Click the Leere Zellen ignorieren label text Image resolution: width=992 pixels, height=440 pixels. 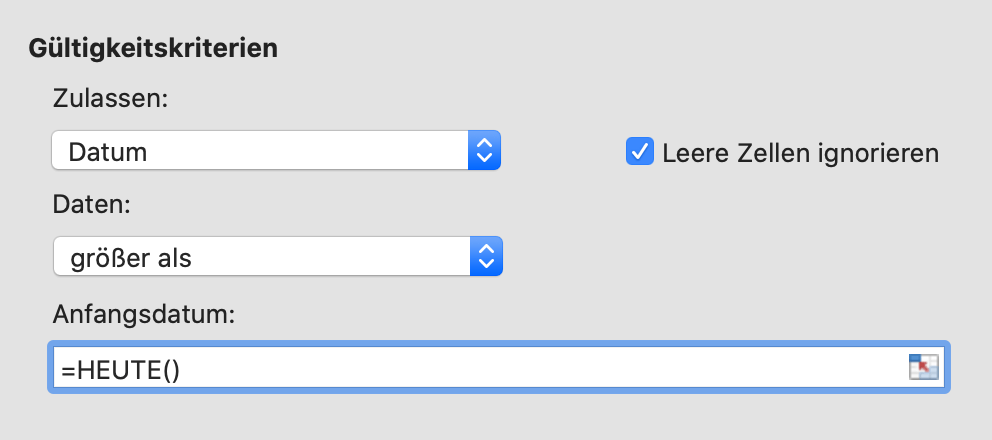point(800,153)
